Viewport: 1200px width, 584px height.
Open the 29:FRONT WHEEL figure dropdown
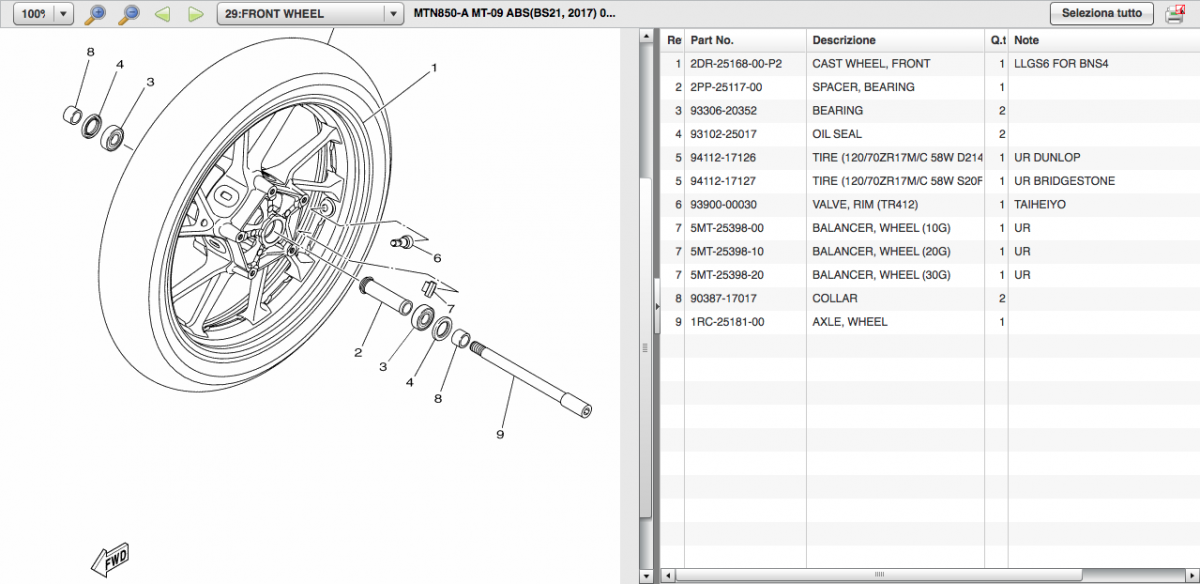click(310, 14)
